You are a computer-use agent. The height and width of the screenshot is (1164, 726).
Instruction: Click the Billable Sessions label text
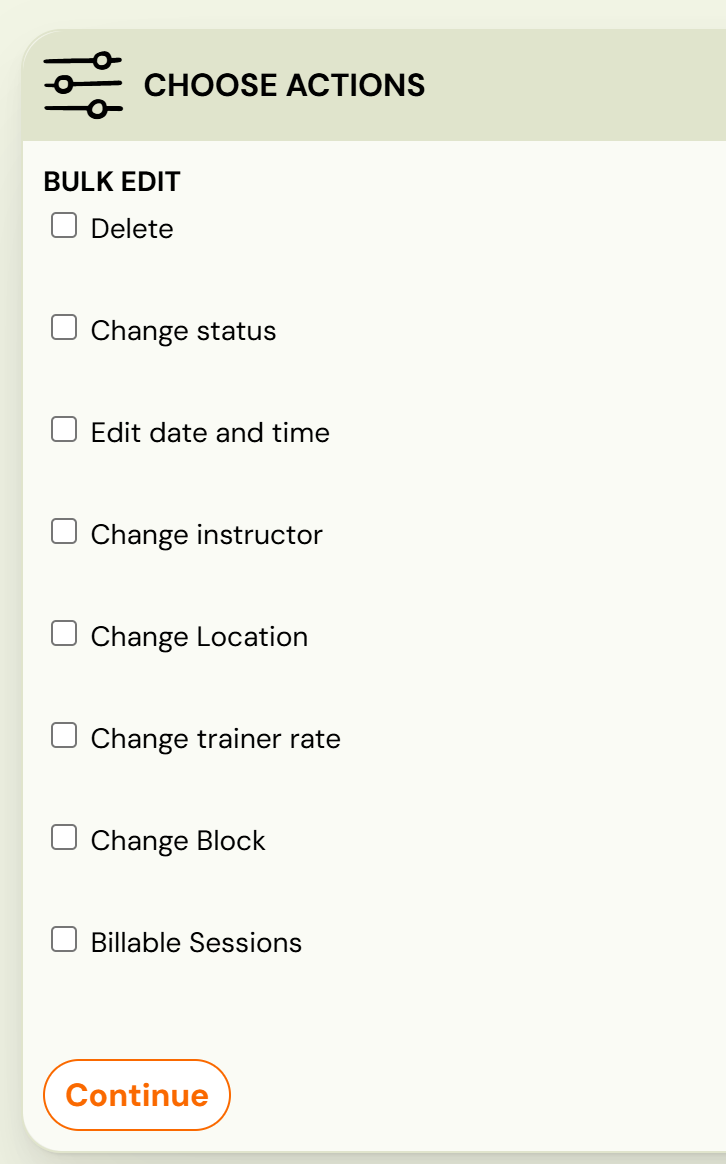196,943
